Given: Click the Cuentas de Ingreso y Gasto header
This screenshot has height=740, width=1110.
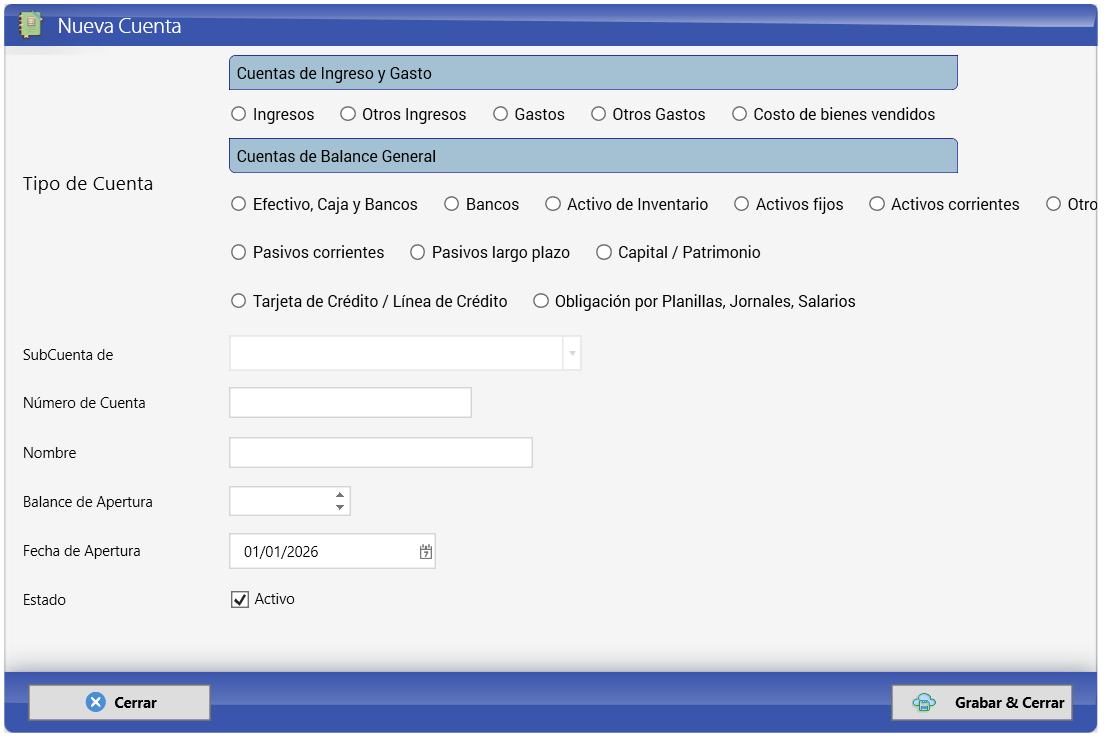Looking at the screenshot, I should point(593,73).
